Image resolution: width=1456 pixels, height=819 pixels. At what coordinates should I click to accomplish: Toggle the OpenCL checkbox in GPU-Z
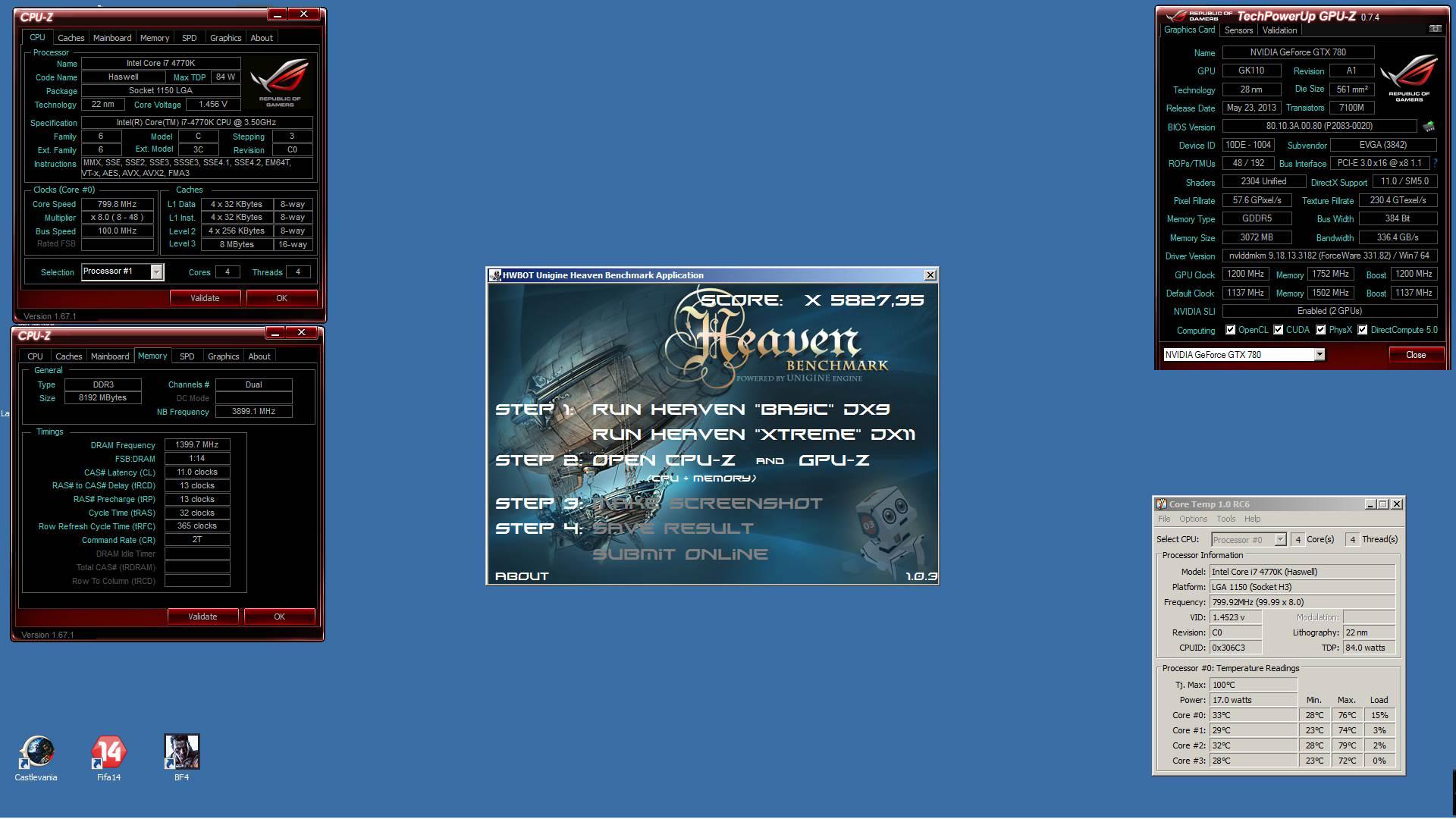[1231, 330]
